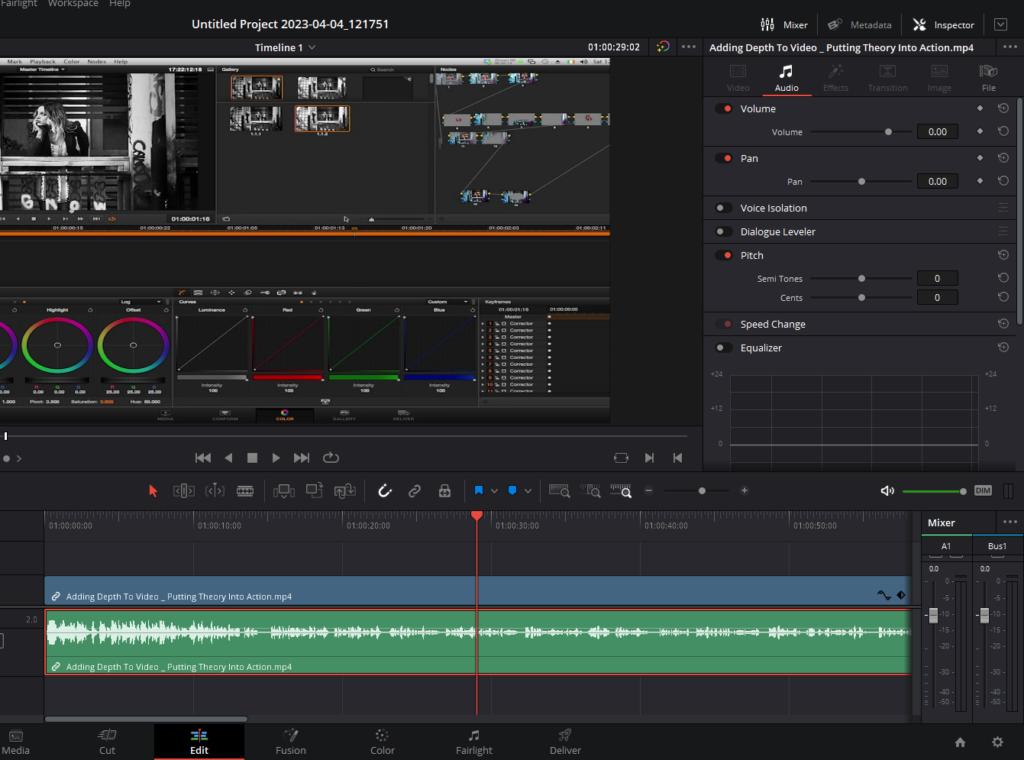Reset the Pitch section in Inspector
This screenshot has width=1024, height=760.
1003,255
